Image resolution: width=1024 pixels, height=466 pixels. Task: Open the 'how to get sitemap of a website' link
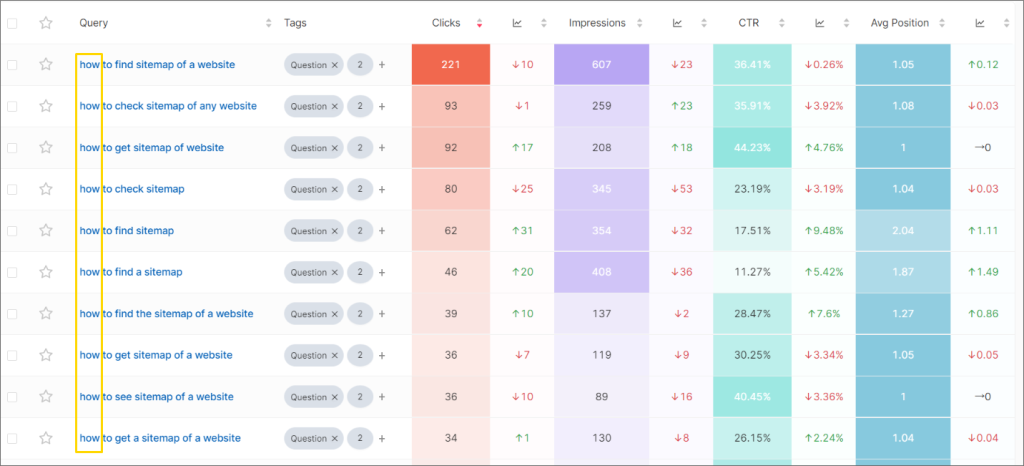coord(156,355)
